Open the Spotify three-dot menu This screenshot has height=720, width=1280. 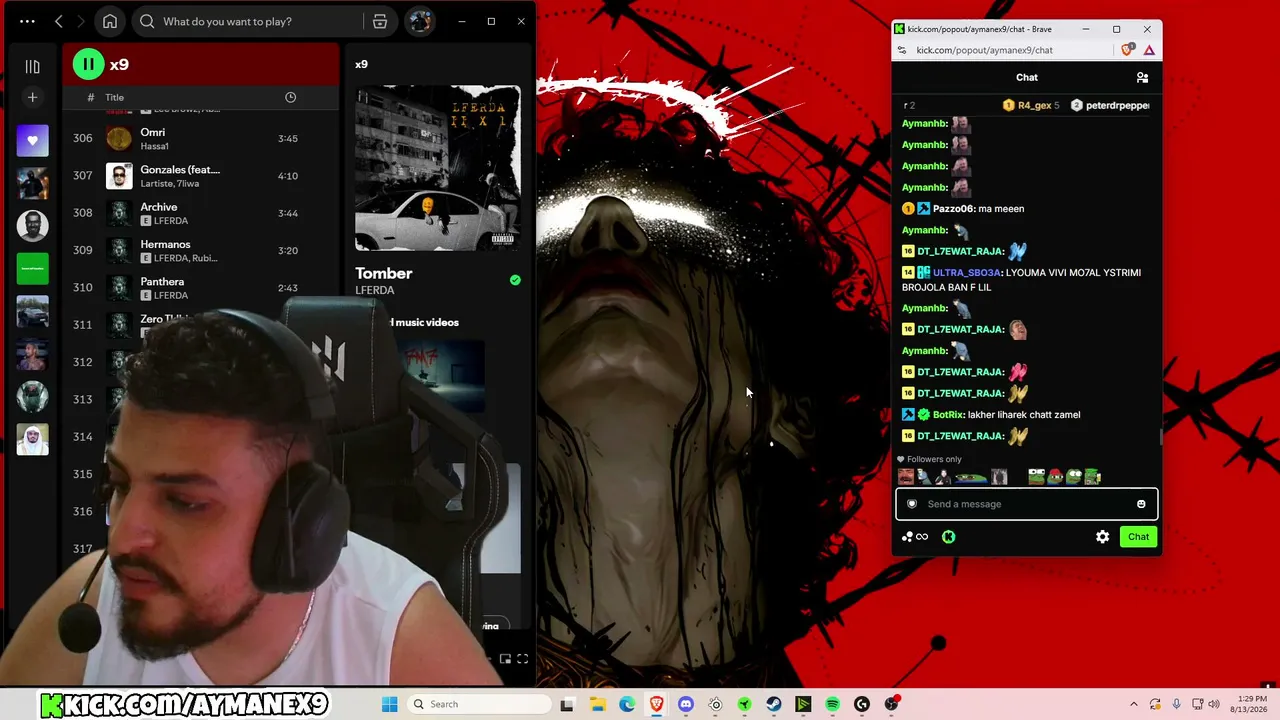pyautogui.click(x=27, y=21)
